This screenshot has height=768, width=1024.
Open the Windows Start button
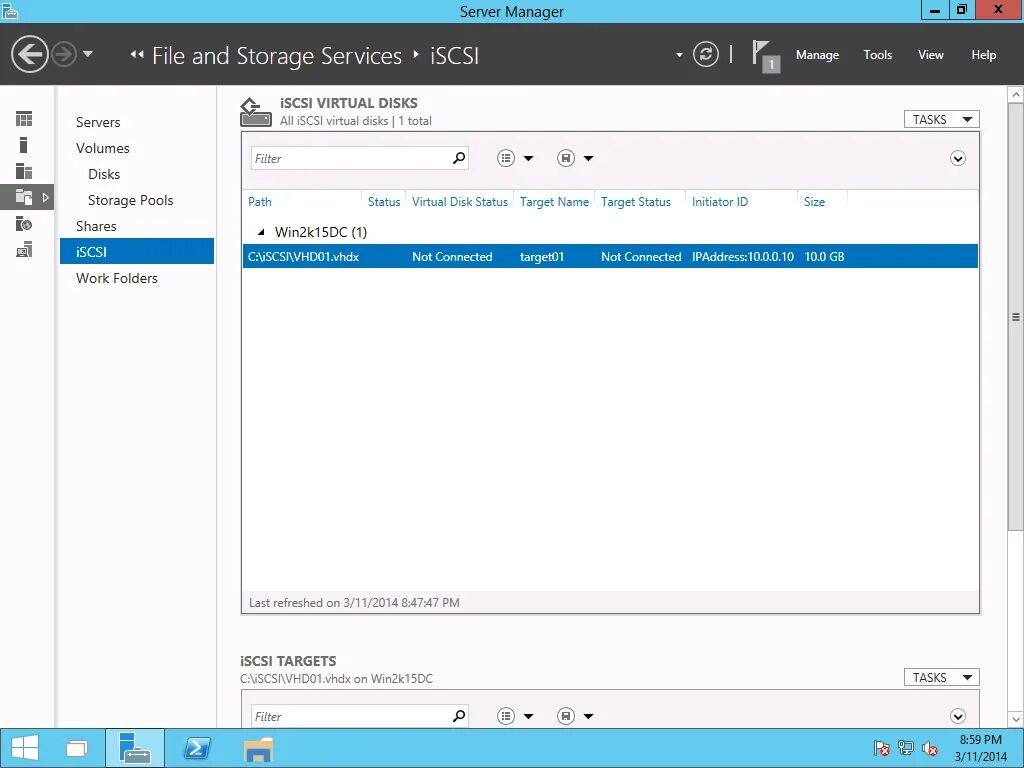[x=25, y=748]
